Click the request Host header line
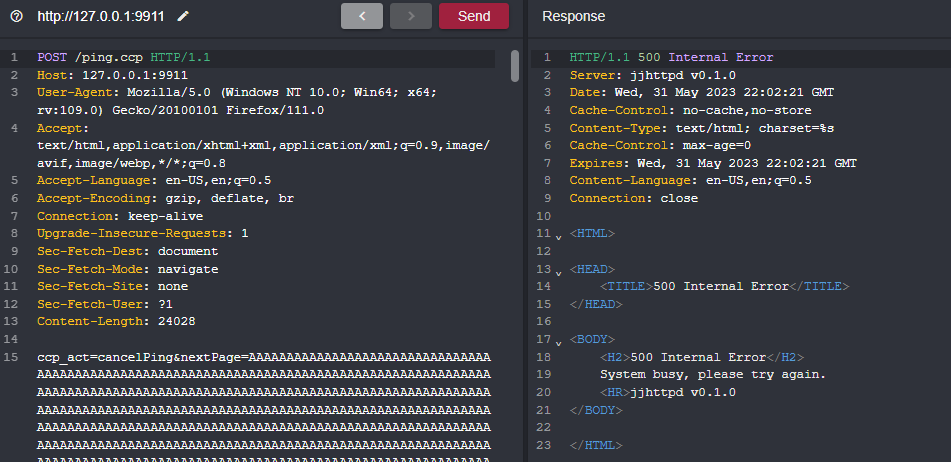The width and height of the screenshot is (951, 462). [x=112, y=75]
